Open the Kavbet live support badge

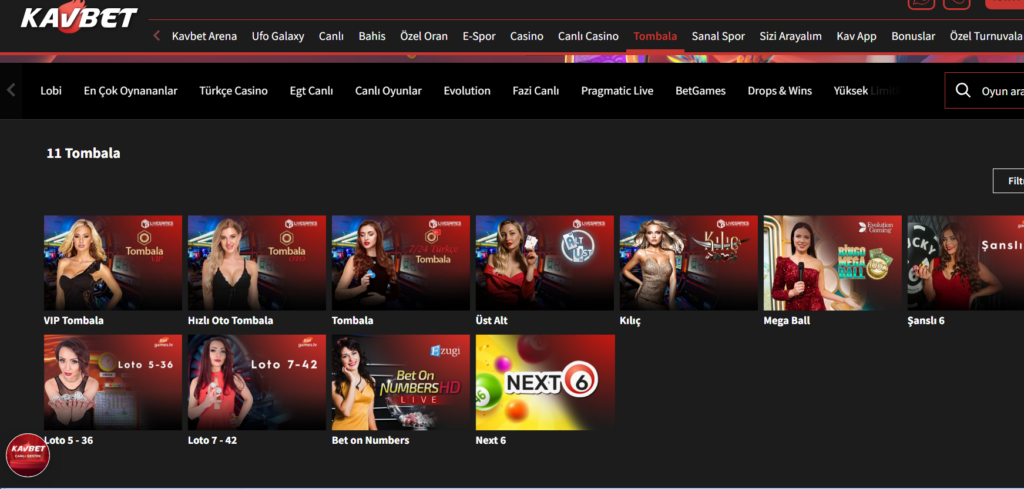coord(27,455)
